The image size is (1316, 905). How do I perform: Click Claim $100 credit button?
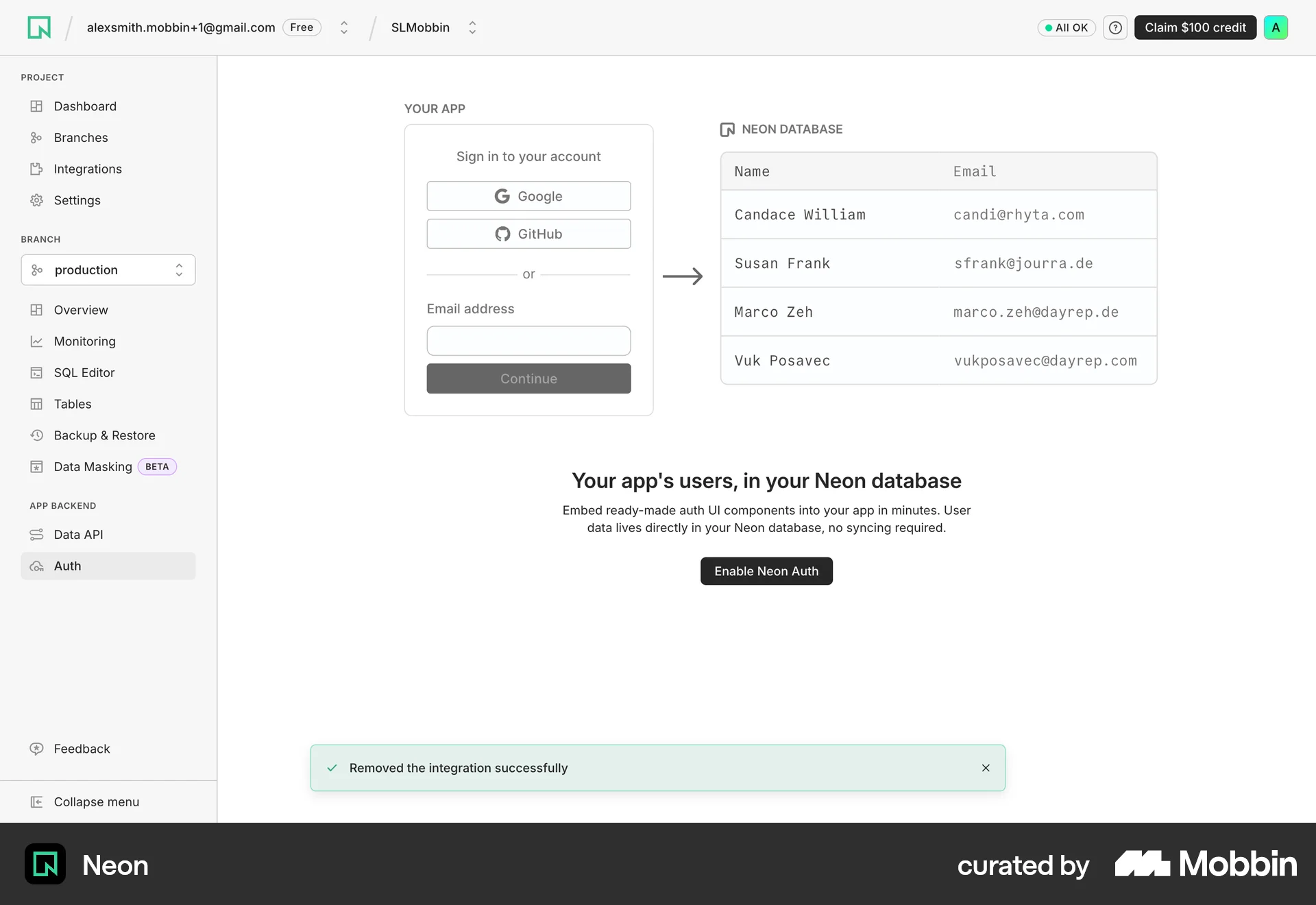coord(1195,27)
